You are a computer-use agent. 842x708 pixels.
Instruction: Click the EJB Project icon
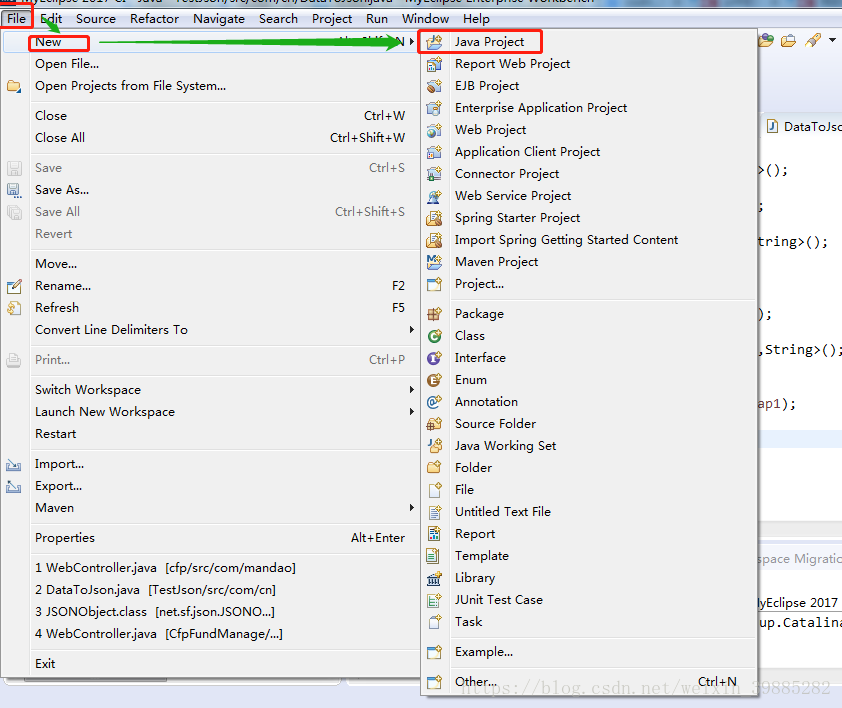(434, 86)
